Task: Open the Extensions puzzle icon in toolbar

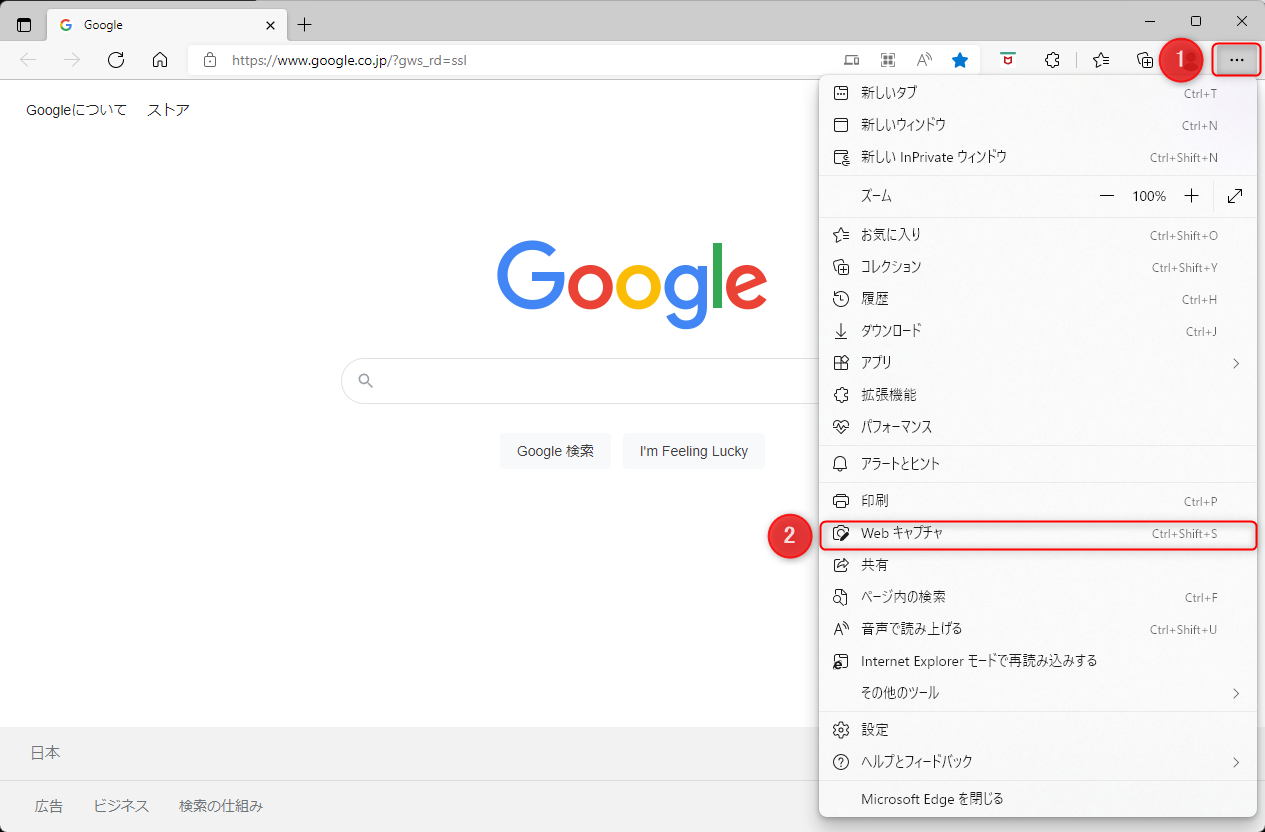Action: tap(1052, 60)
